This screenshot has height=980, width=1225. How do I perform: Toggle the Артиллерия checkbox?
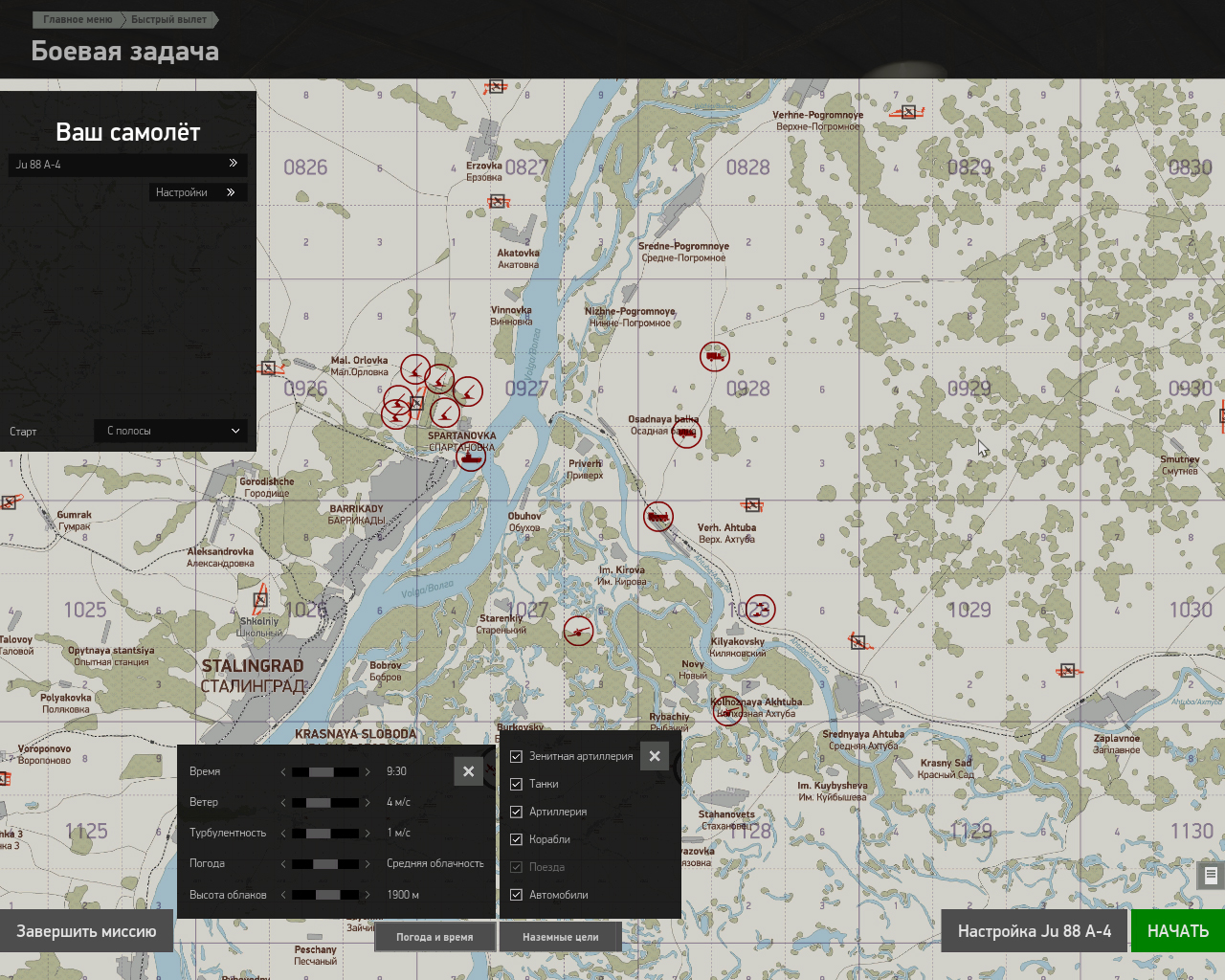516,812
